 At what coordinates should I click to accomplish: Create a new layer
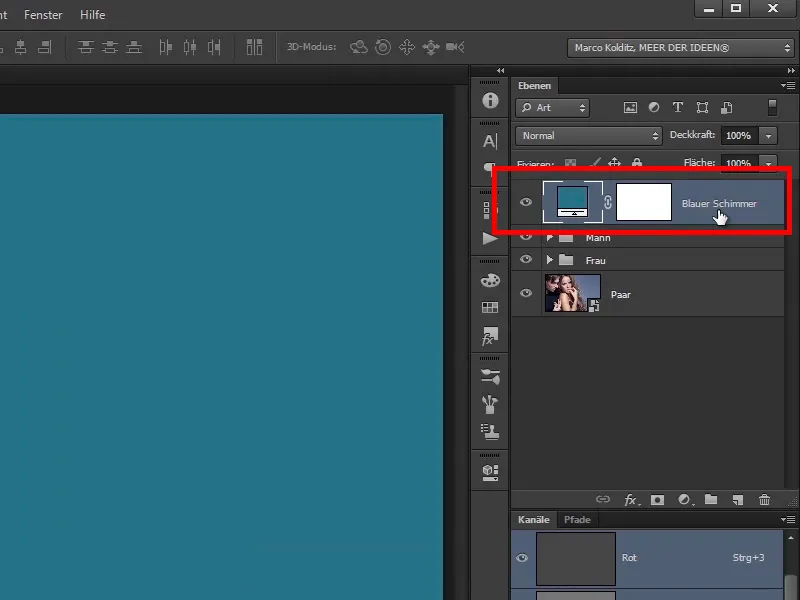[738, 500]
